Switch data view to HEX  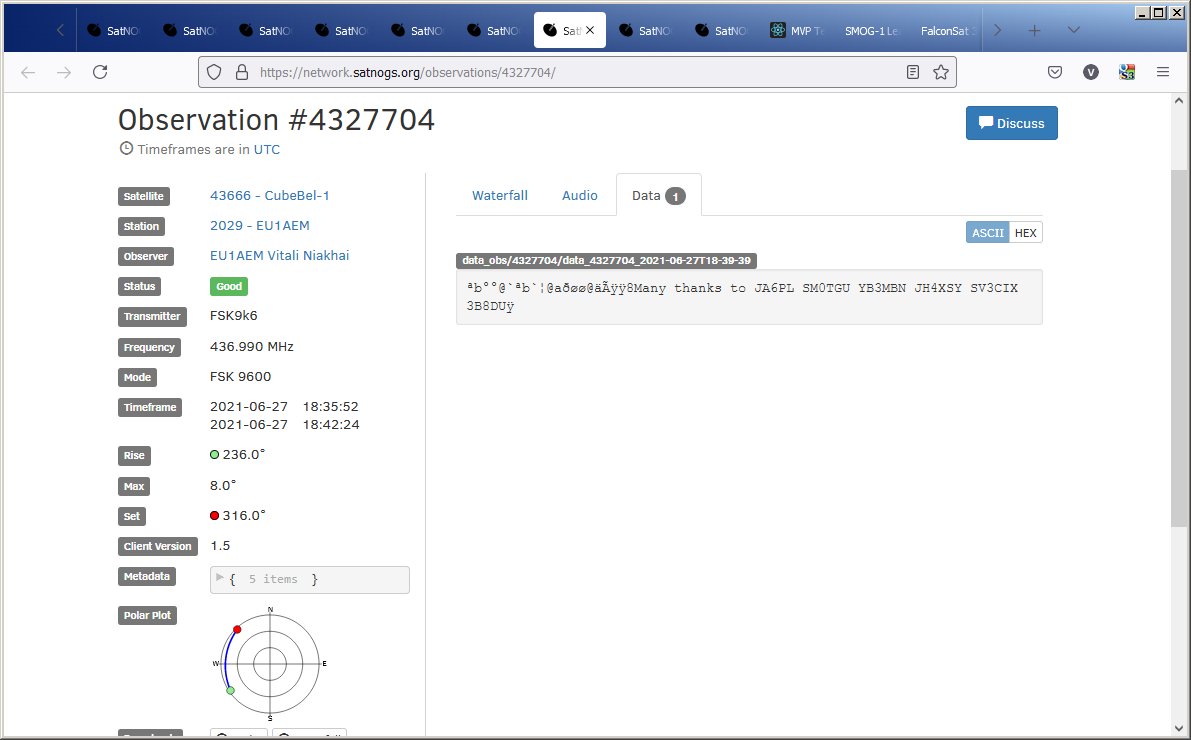pos(1025,232)
